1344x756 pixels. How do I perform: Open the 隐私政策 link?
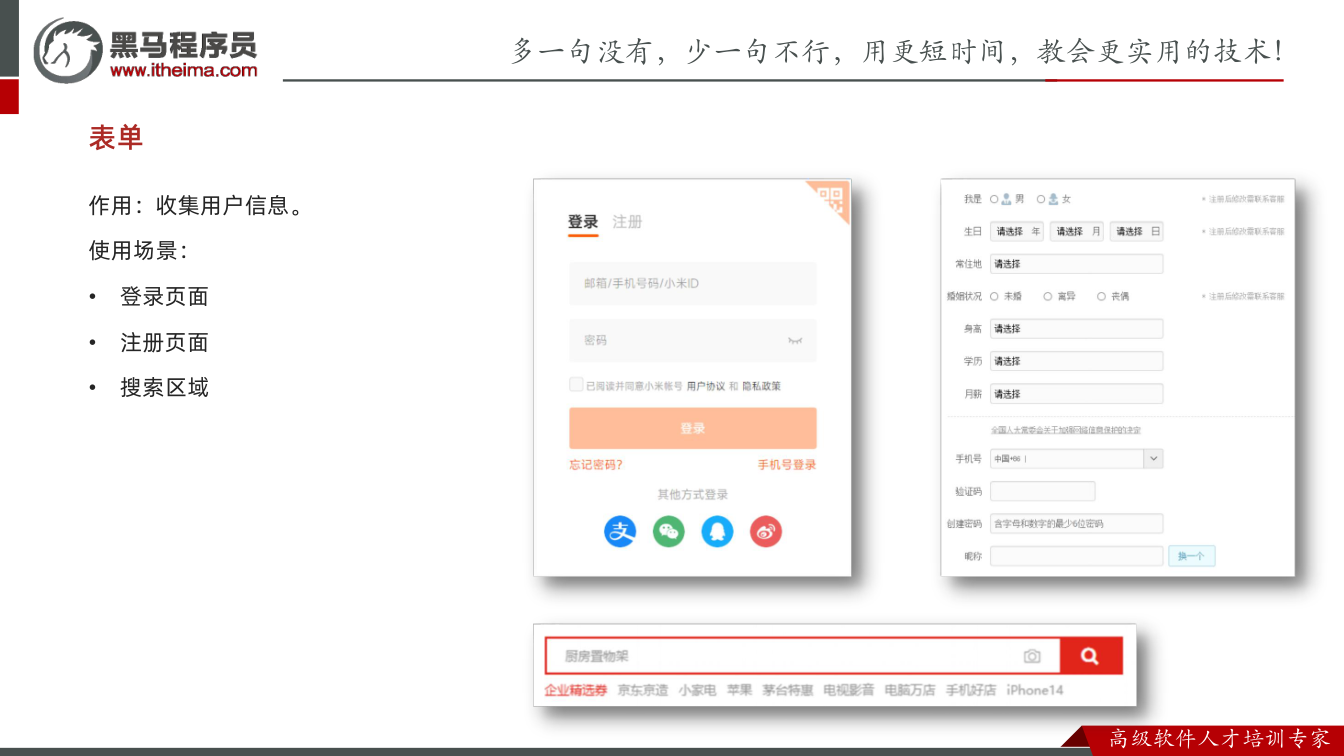(x=761, y=386)
